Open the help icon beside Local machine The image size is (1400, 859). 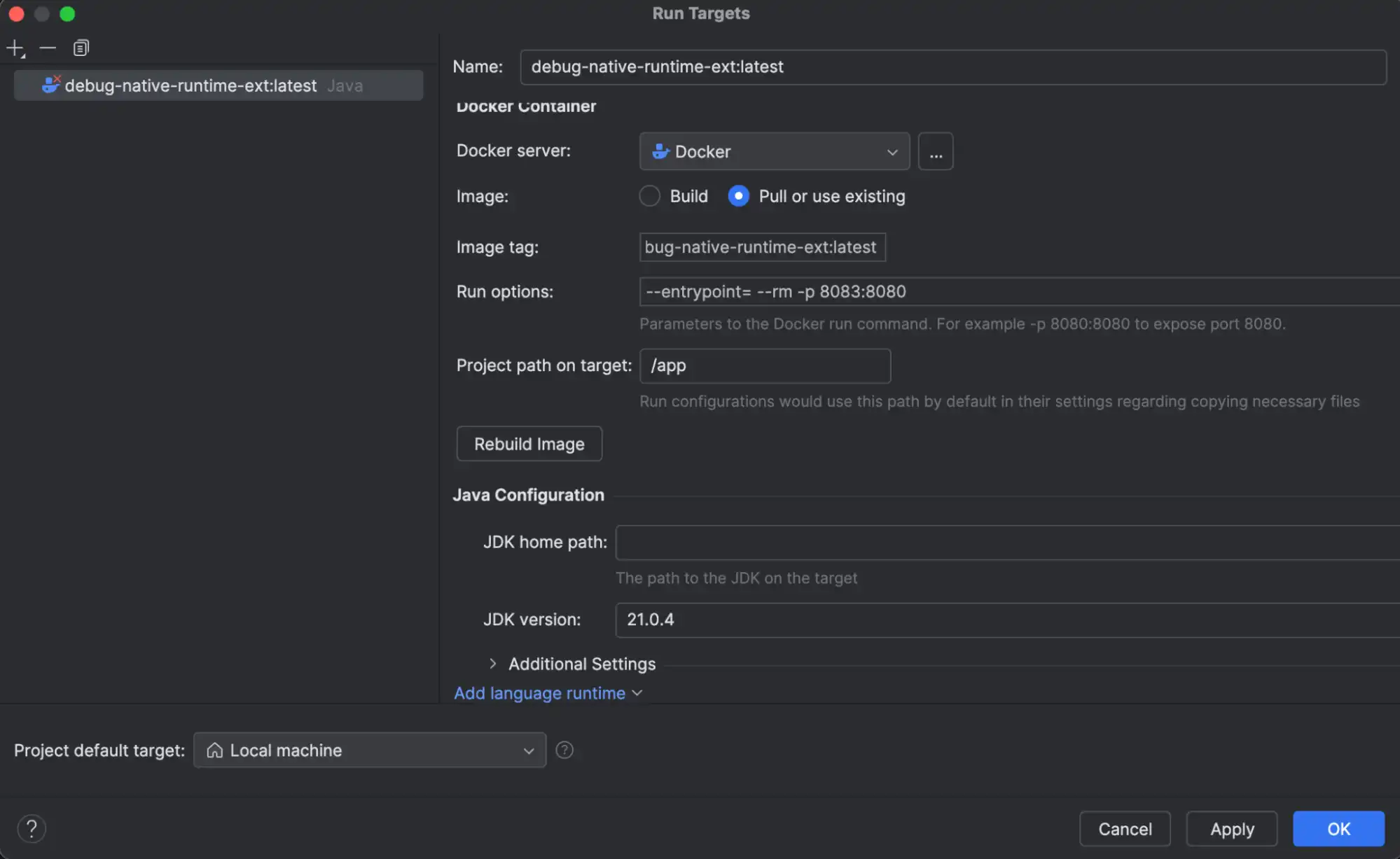tap(564, 750)
